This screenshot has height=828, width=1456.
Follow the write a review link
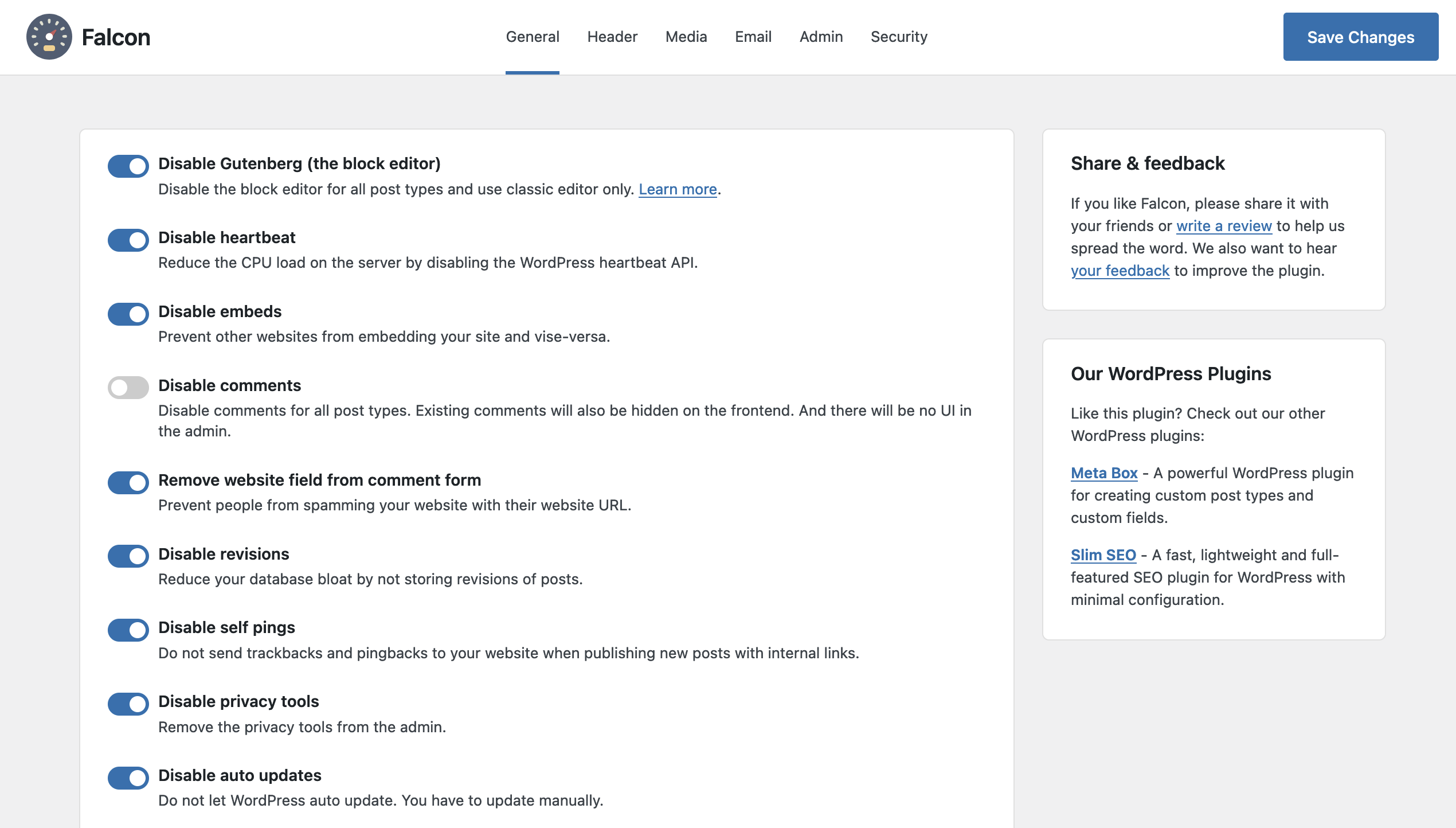1224,226
